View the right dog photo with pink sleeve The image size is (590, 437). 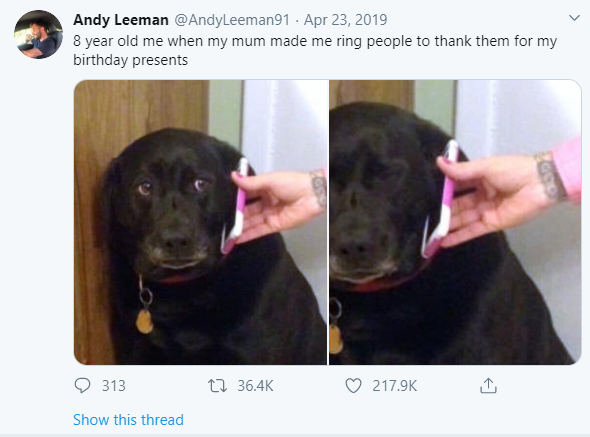tap(455, 222)
